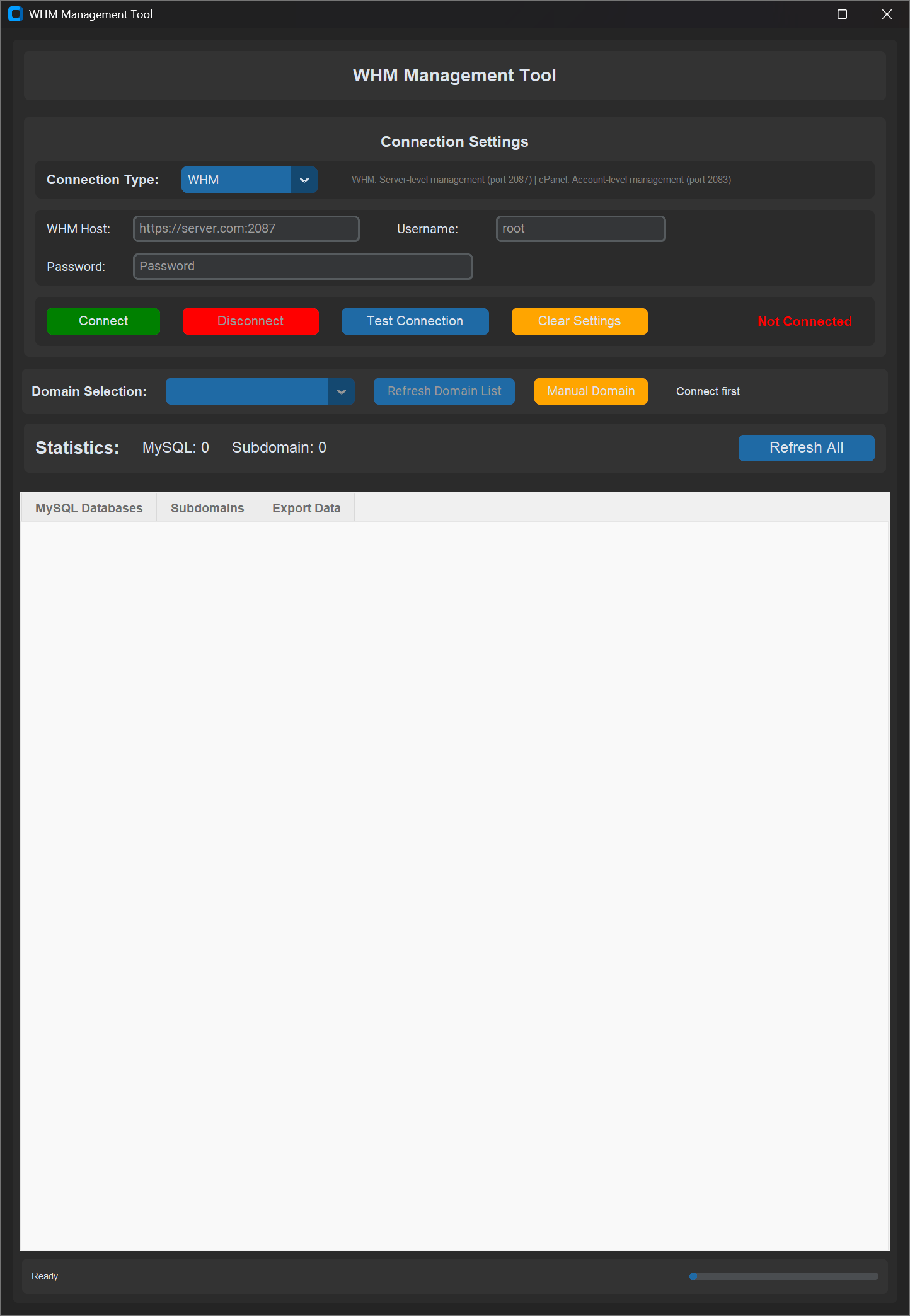
Task: Click the large 'WHM Management Tool' page heading
Action: pyautogui.click(x=454, y=75)
